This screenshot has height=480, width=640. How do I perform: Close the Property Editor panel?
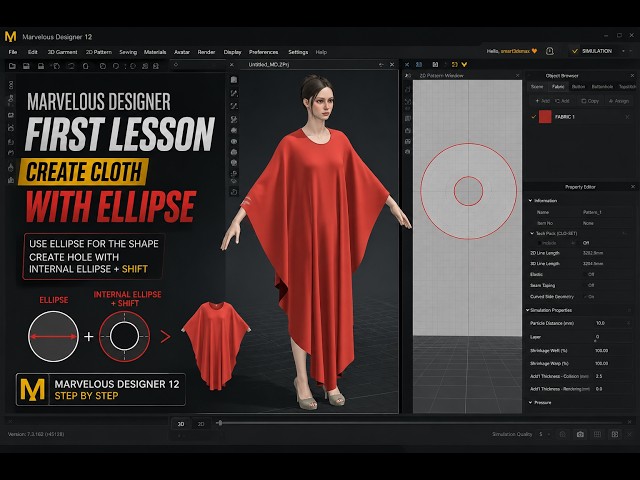633,187
